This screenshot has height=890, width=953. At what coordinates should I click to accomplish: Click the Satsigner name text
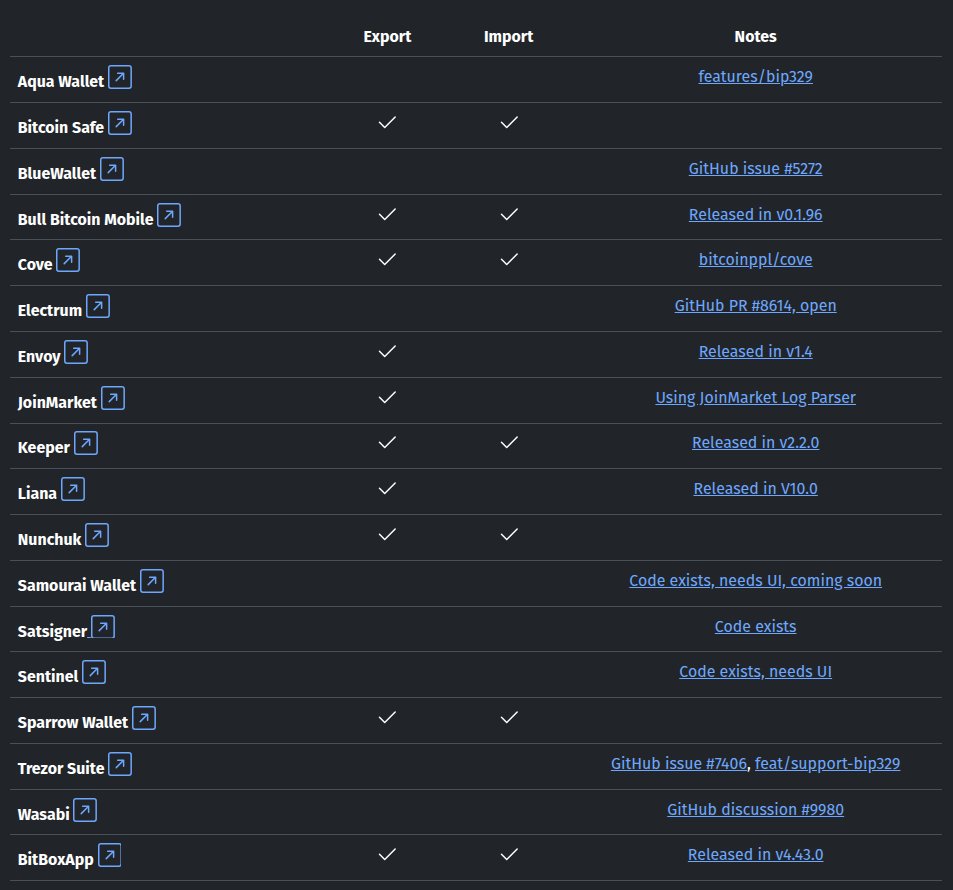tap(52, 631)
